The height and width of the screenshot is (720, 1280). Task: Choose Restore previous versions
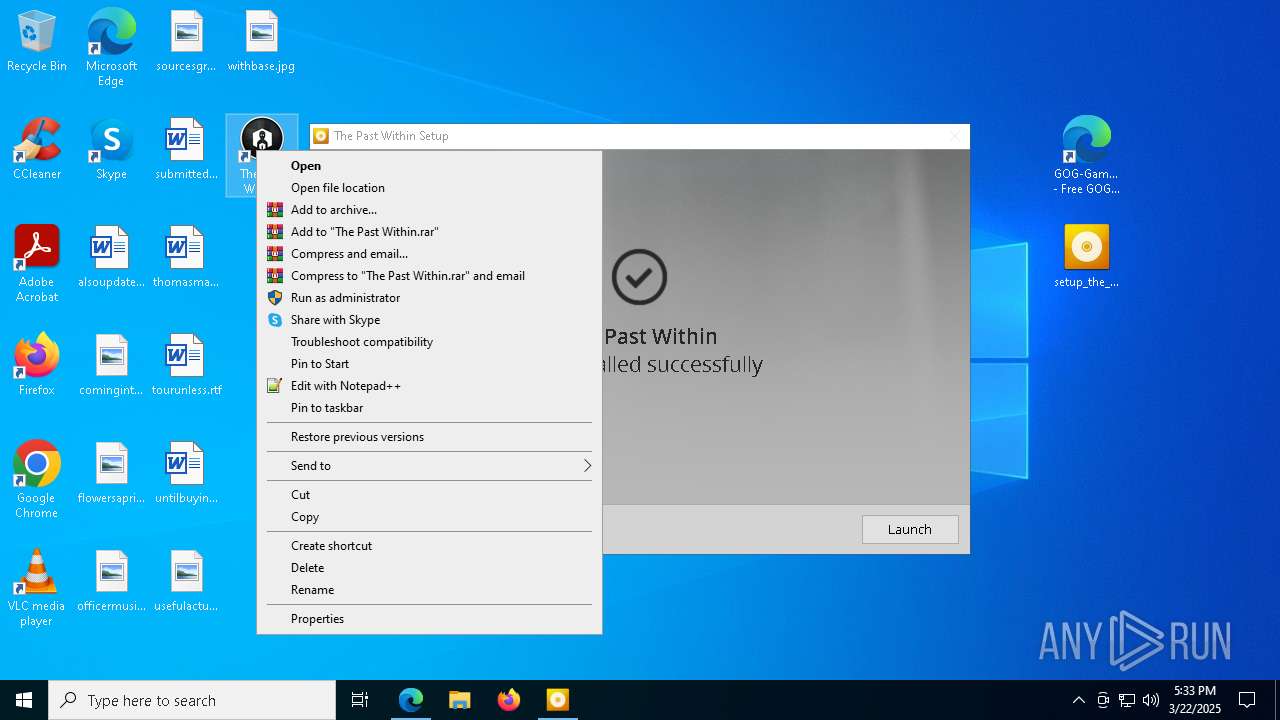(x=429, y=437)
